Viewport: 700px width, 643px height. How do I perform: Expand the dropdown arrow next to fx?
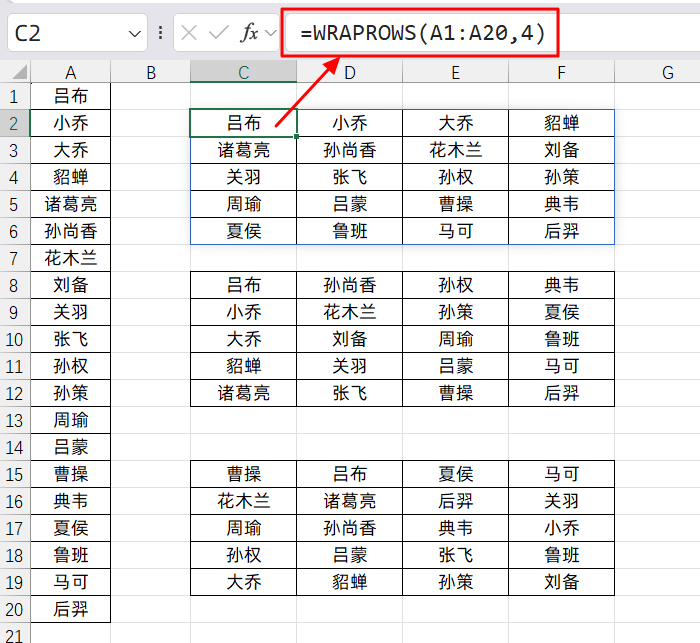tap(271, 33)
